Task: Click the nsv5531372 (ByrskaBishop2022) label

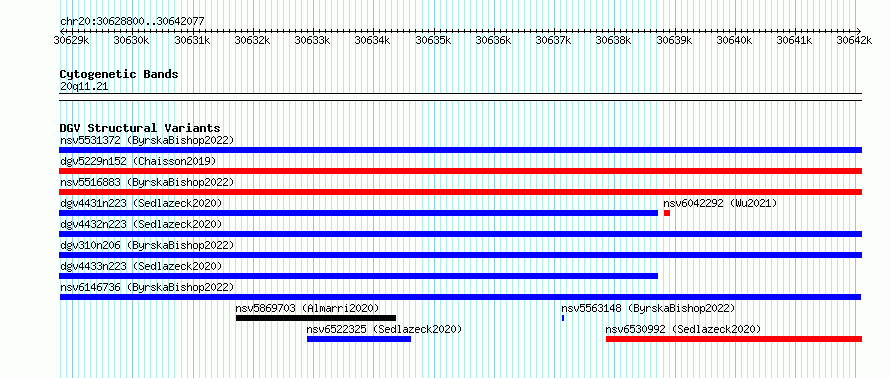Action: point(147,140)
